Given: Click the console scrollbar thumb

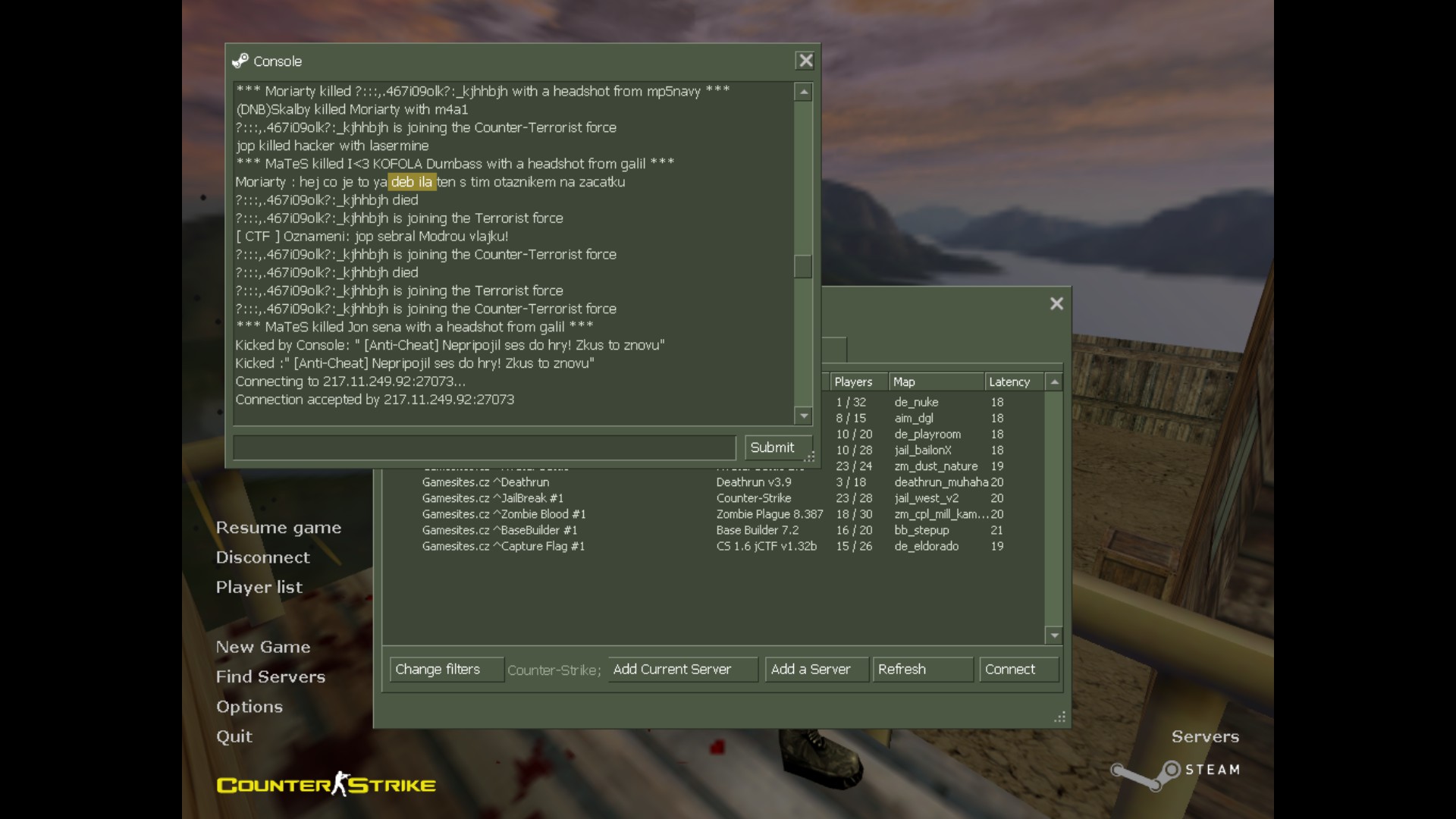Looking at the screenshot, I should tap(803, 266).
